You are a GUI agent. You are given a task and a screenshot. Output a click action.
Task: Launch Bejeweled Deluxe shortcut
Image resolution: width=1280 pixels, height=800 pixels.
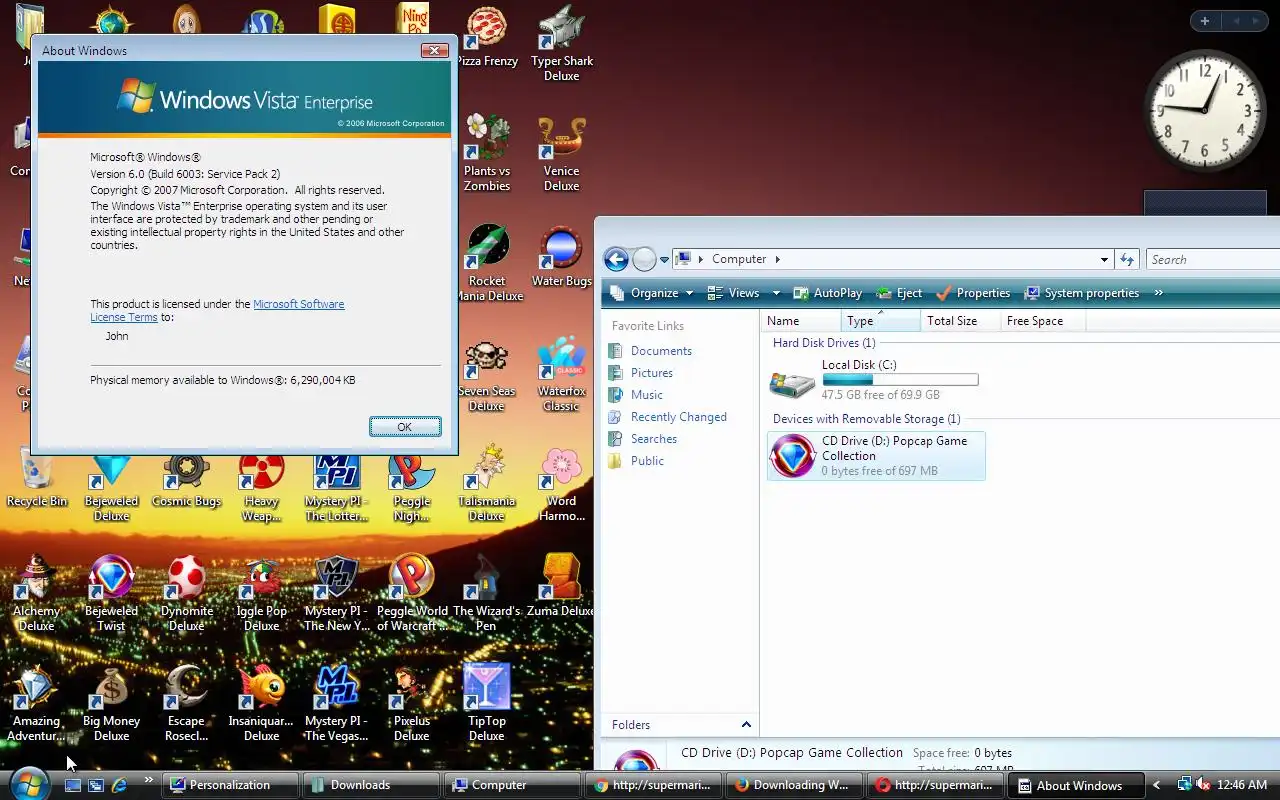[x=112, y=484]
